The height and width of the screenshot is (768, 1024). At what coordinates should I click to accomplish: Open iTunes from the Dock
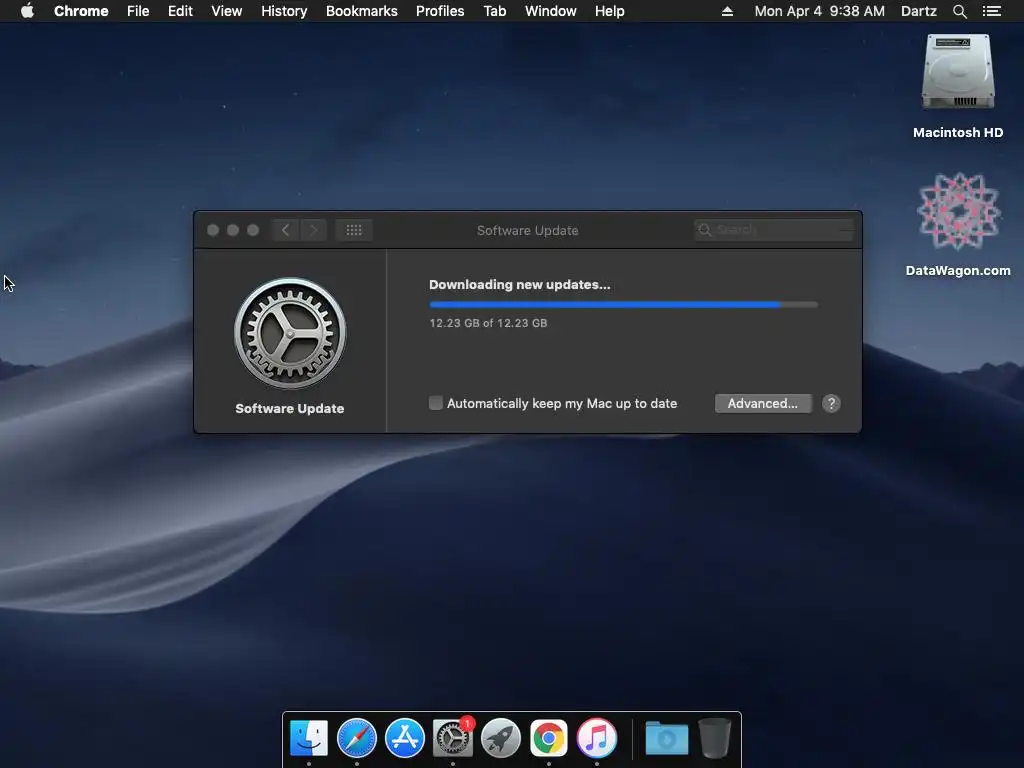coord(597,738)
